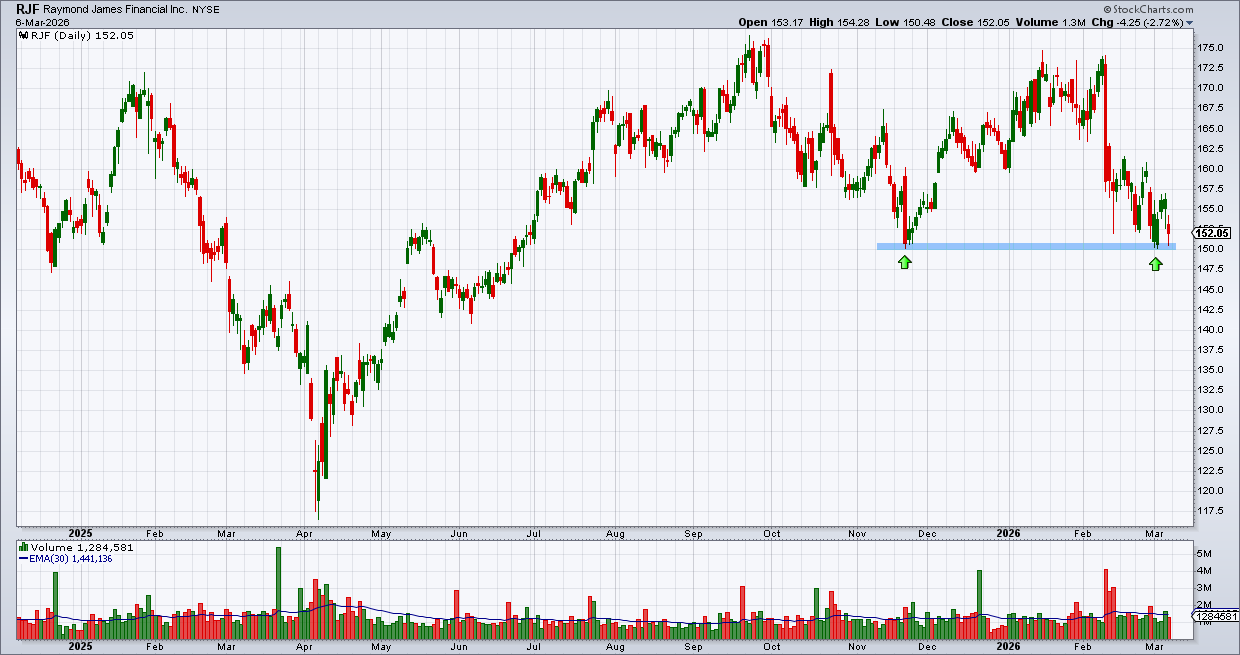Click the 175.0 price axis label
1240x655 pixels.
pos(1211,48)
